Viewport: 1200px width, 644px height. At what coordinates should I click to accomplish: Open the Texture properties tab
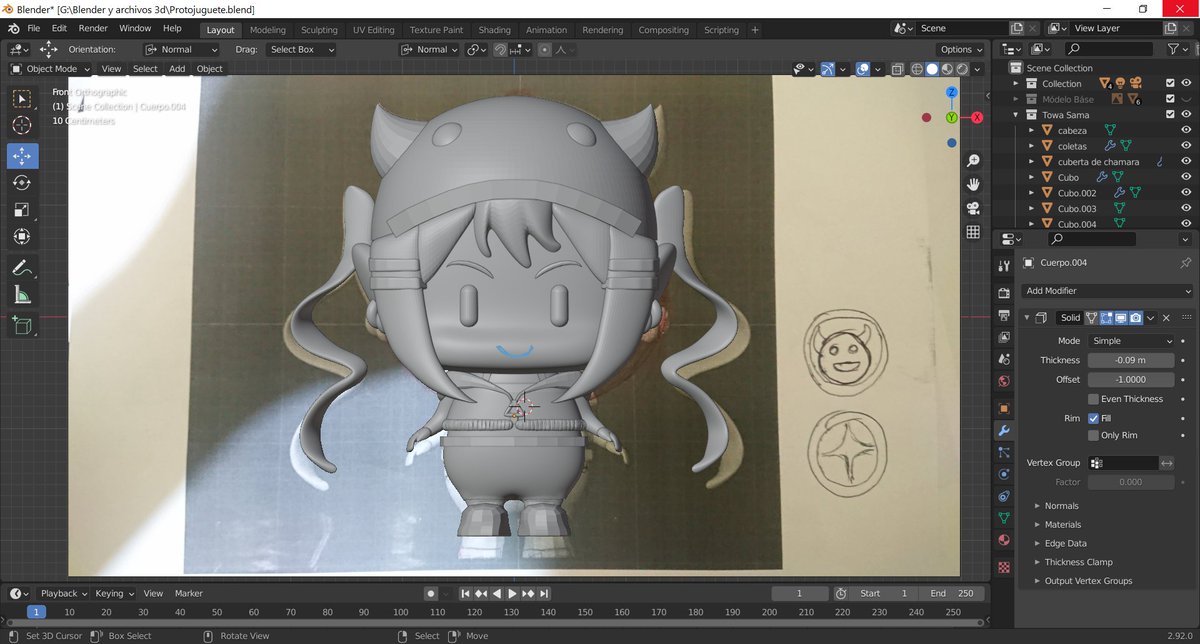pyautogui.click(x=1004, y=567)
